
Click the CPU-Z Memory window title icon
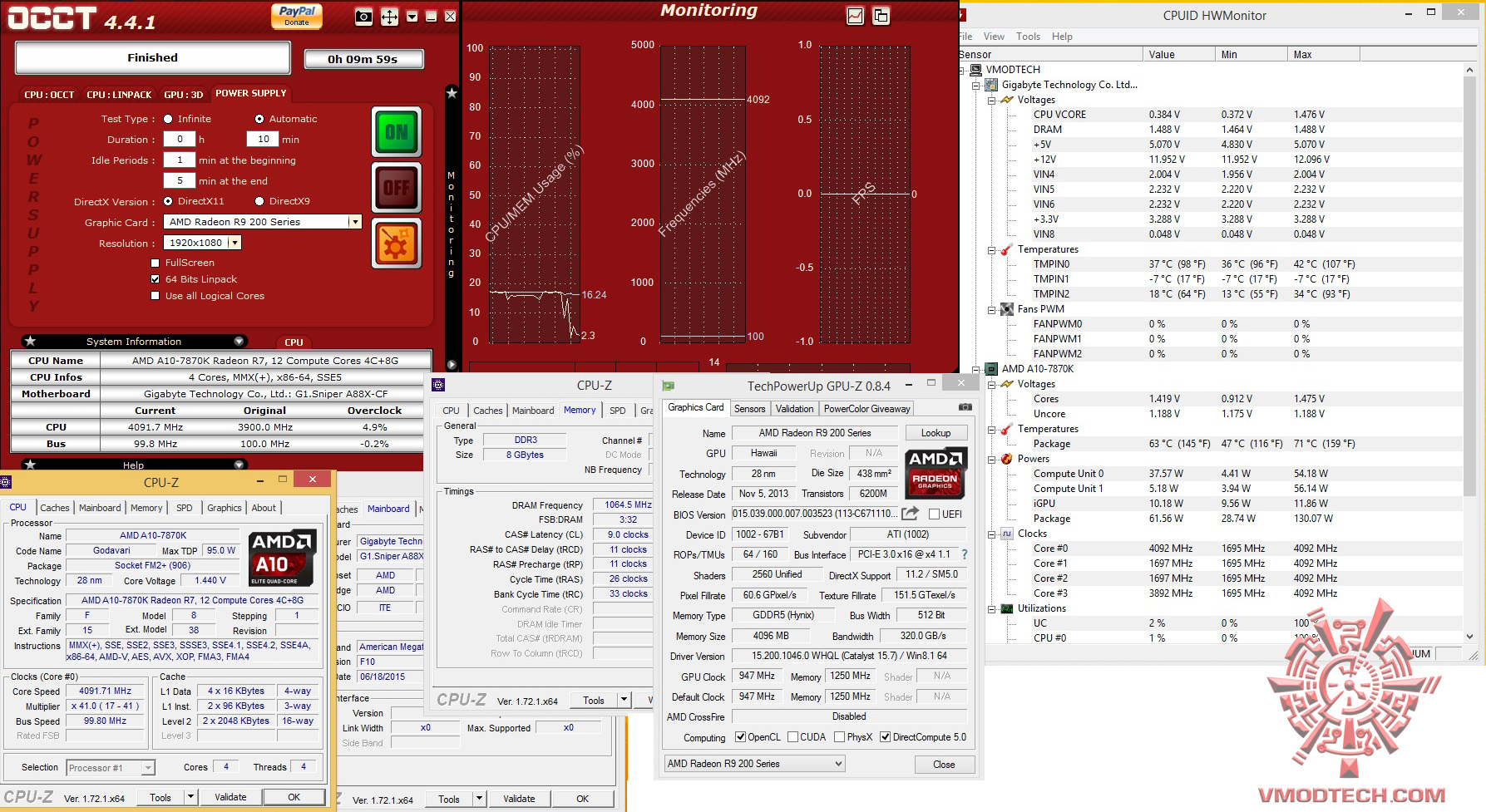pyautogui.click(x=438, y=385)
